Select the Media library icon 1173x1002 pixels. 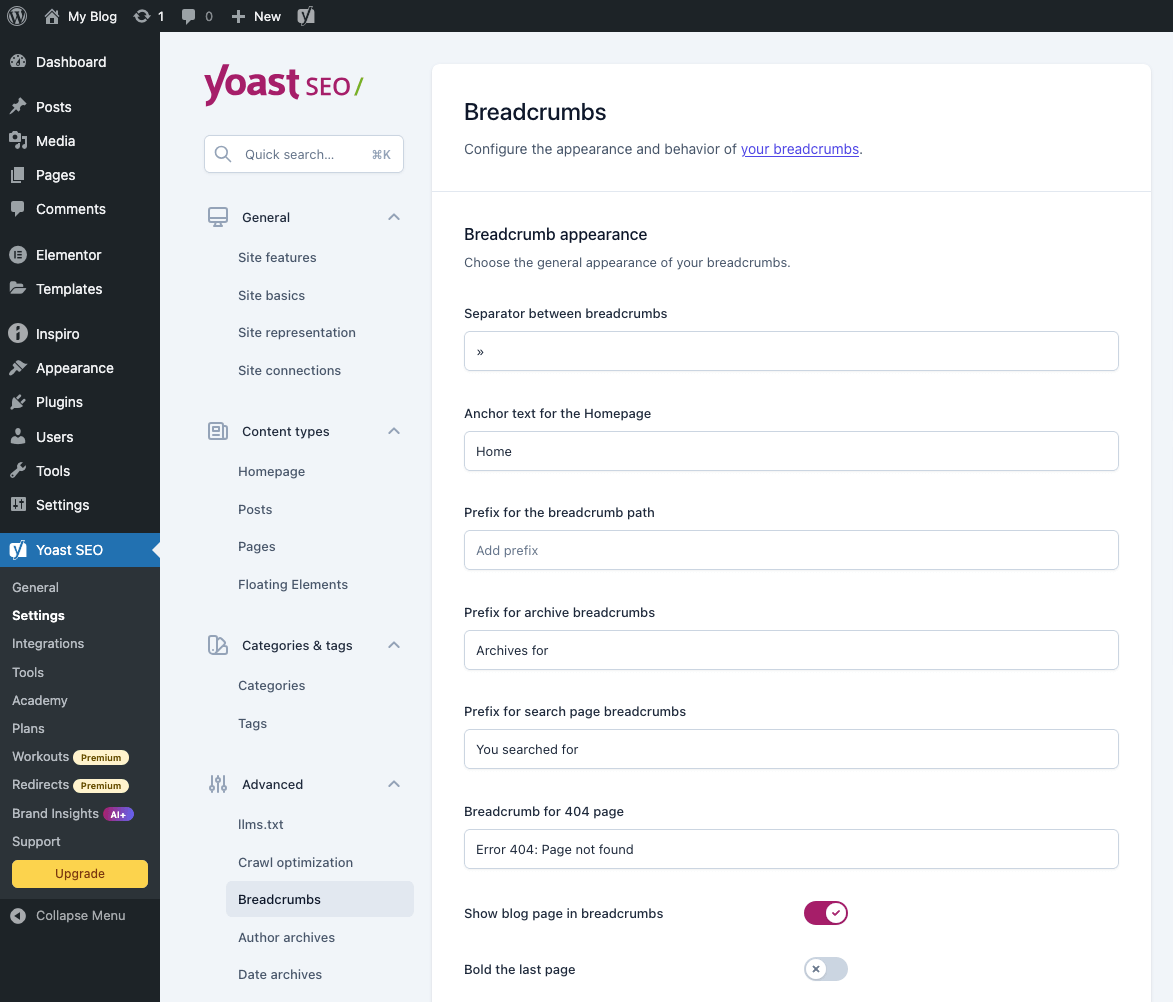point(20,141)
